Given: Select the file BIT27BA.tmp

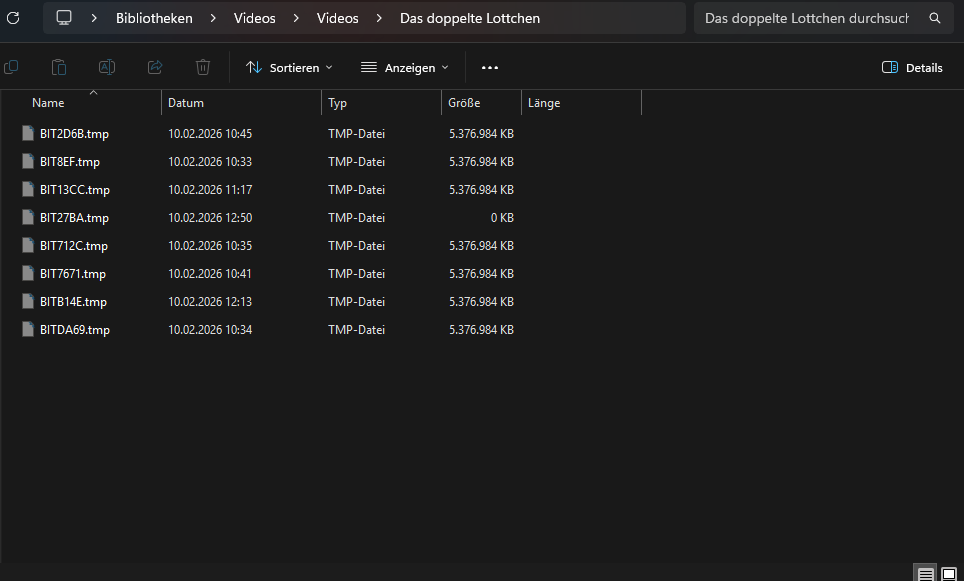Looking at the screenshot, I should 74,218.
